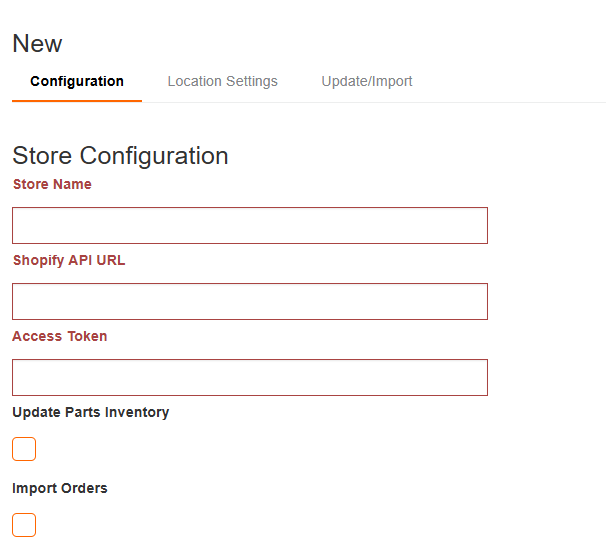
Task: Click the Access Token label text
Action: (x=60, y=336)
